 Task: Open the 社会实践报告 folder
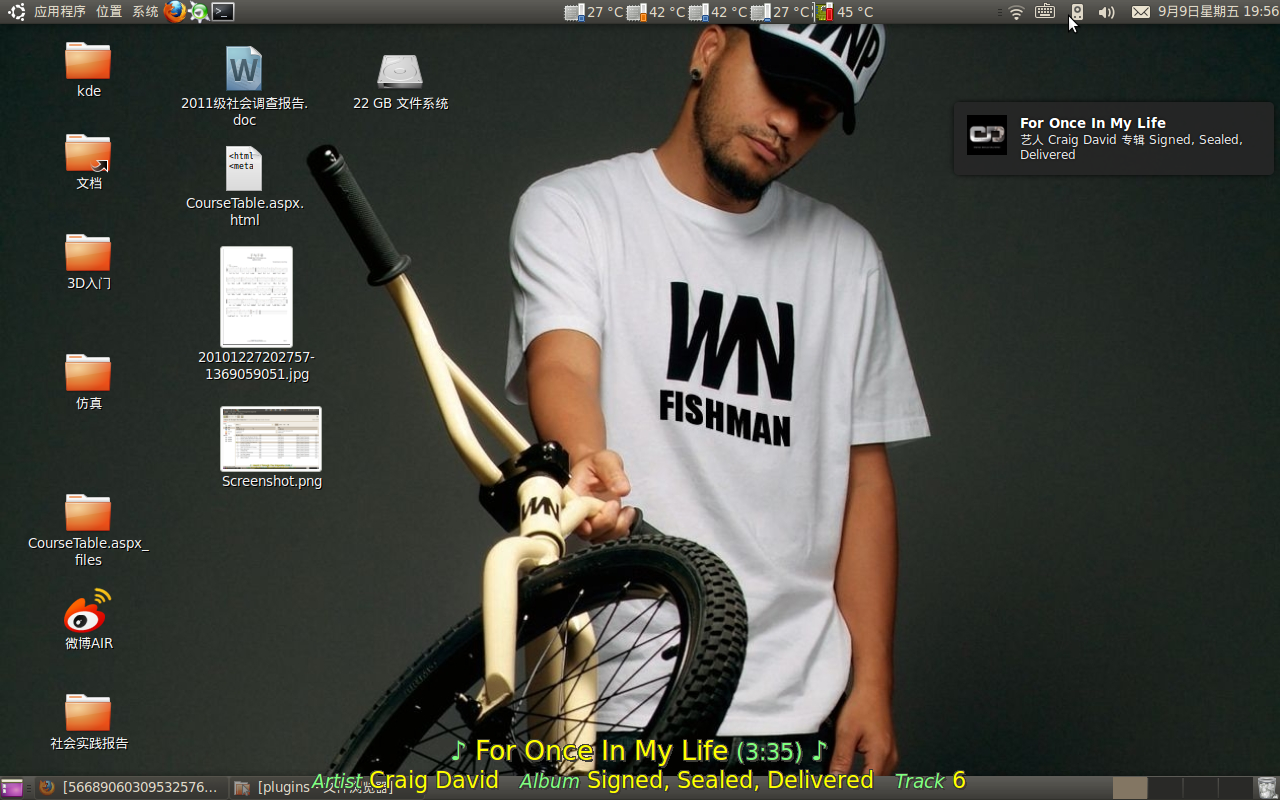tap(88, 712)
